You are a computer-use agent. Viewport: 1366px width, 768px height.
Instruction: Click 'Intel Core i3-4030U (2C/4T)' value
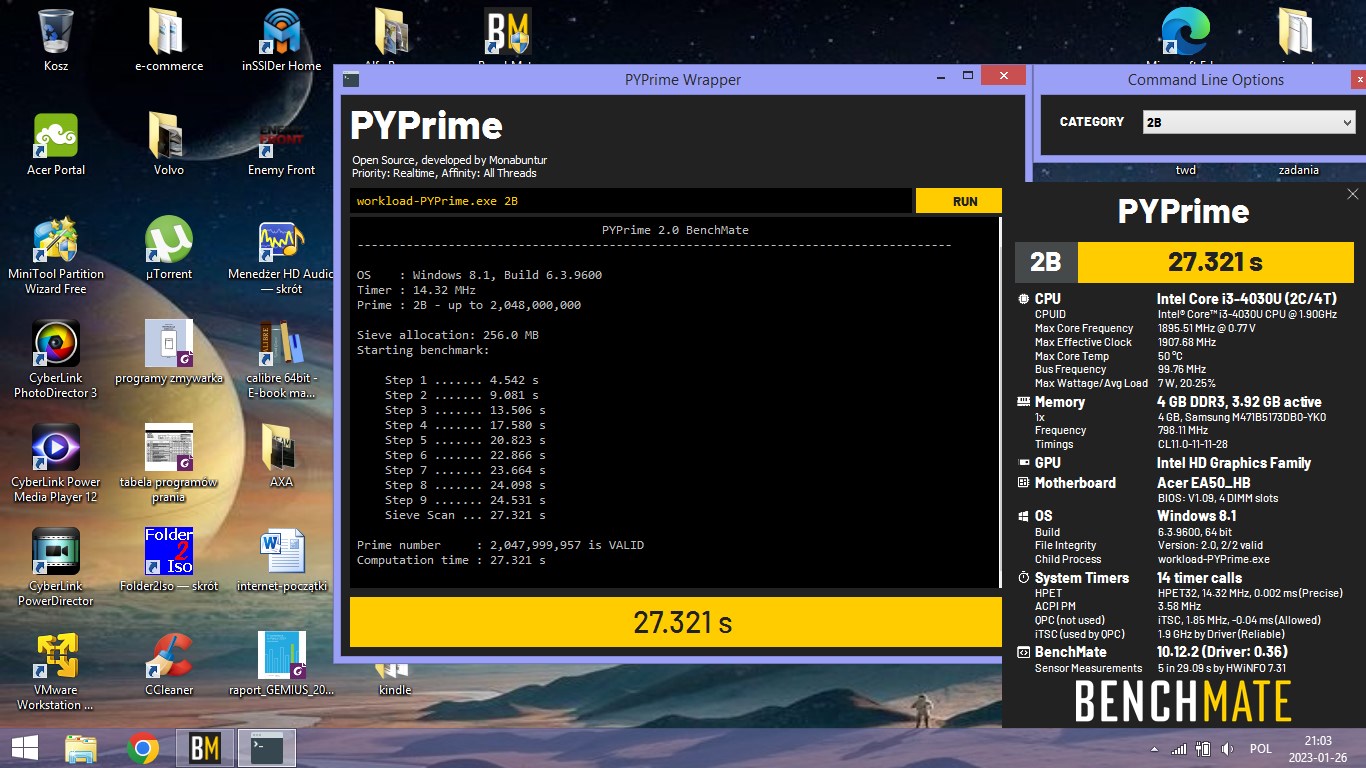[1246, 298]
